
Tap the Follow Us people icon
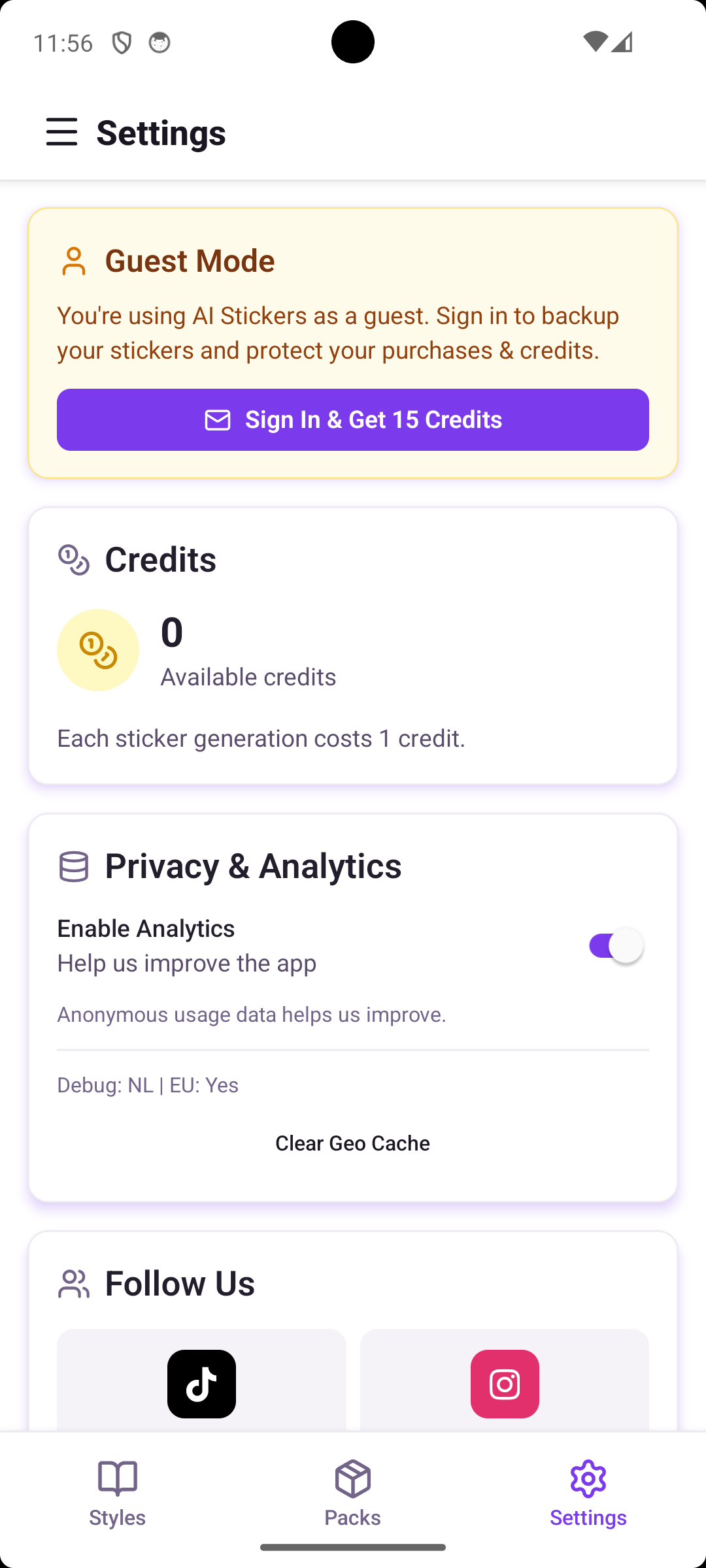pos(74,1284)
